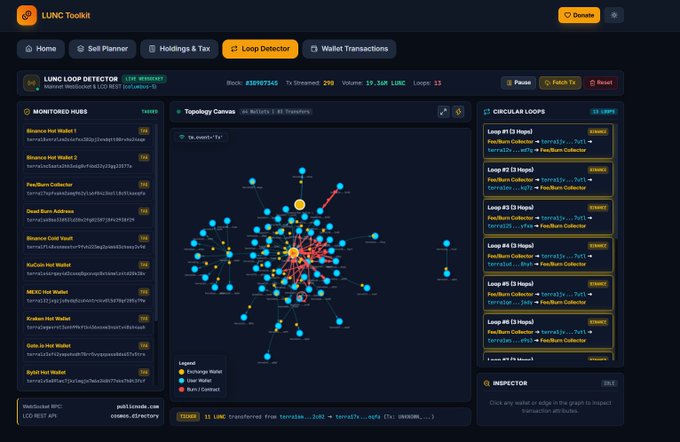Select the Gate.io Hot Wallet hub
The image size is (680, 442).
(x=87, y=350)
